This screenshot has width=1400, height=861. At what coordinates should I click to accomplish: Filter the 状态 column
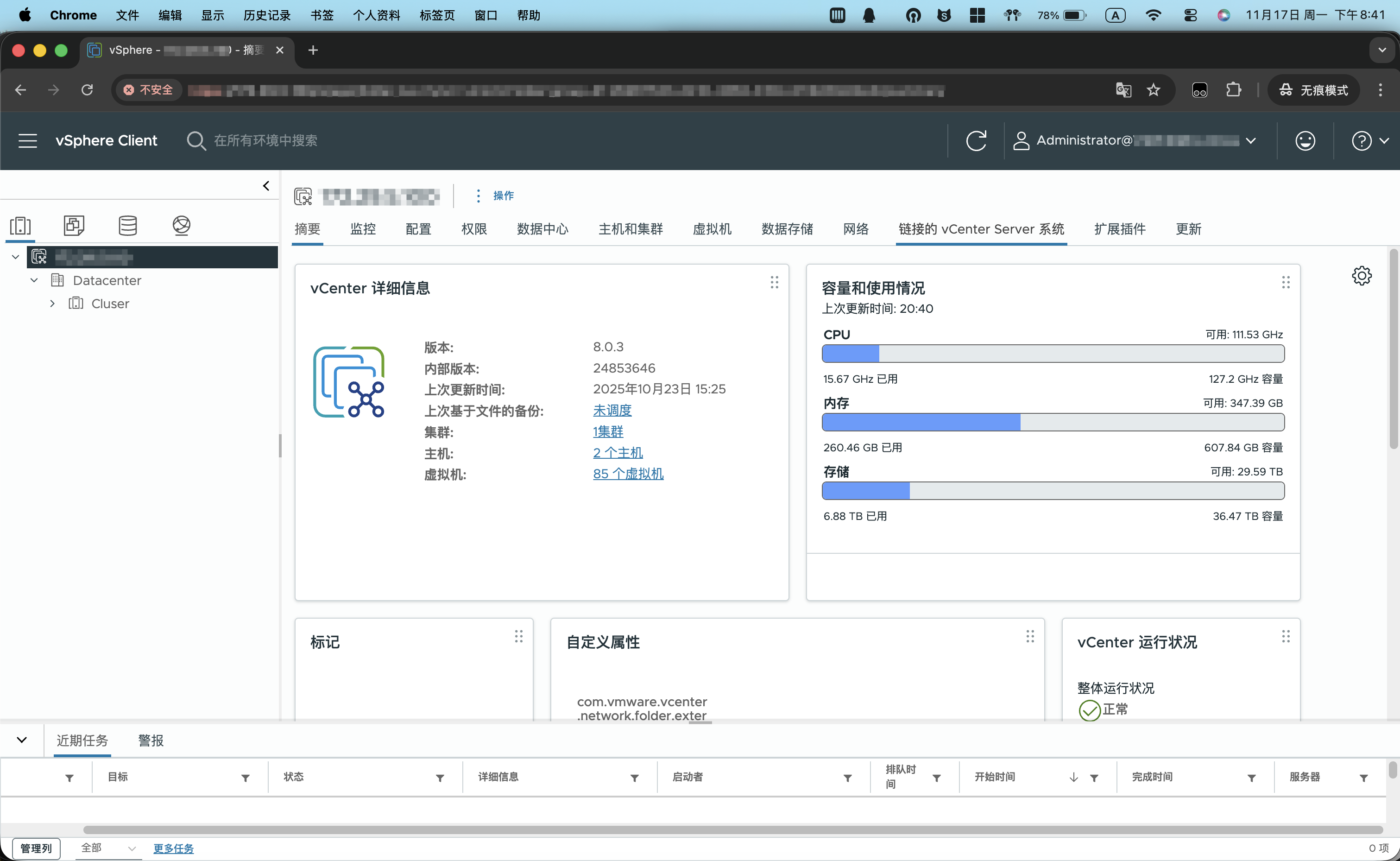[440, 778]
